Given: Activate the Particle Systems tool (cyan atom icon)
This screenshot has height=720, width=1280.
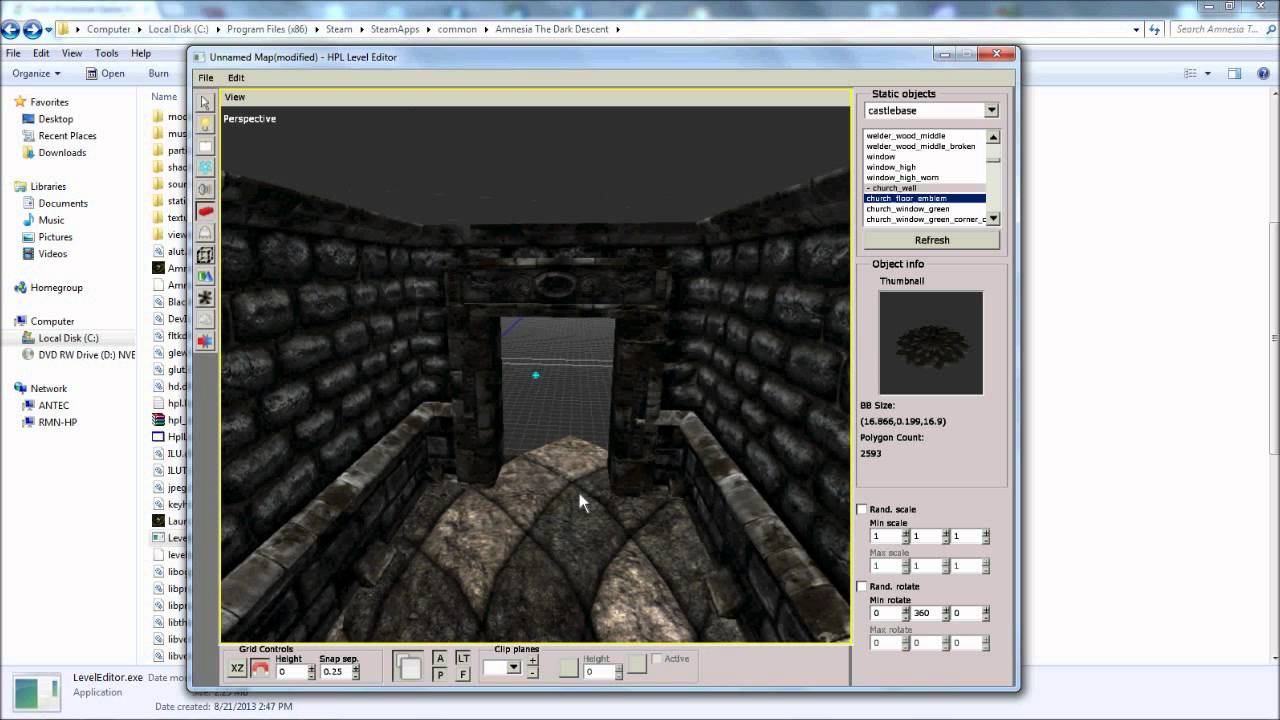Looking at the screenshot, I should 205,168.
